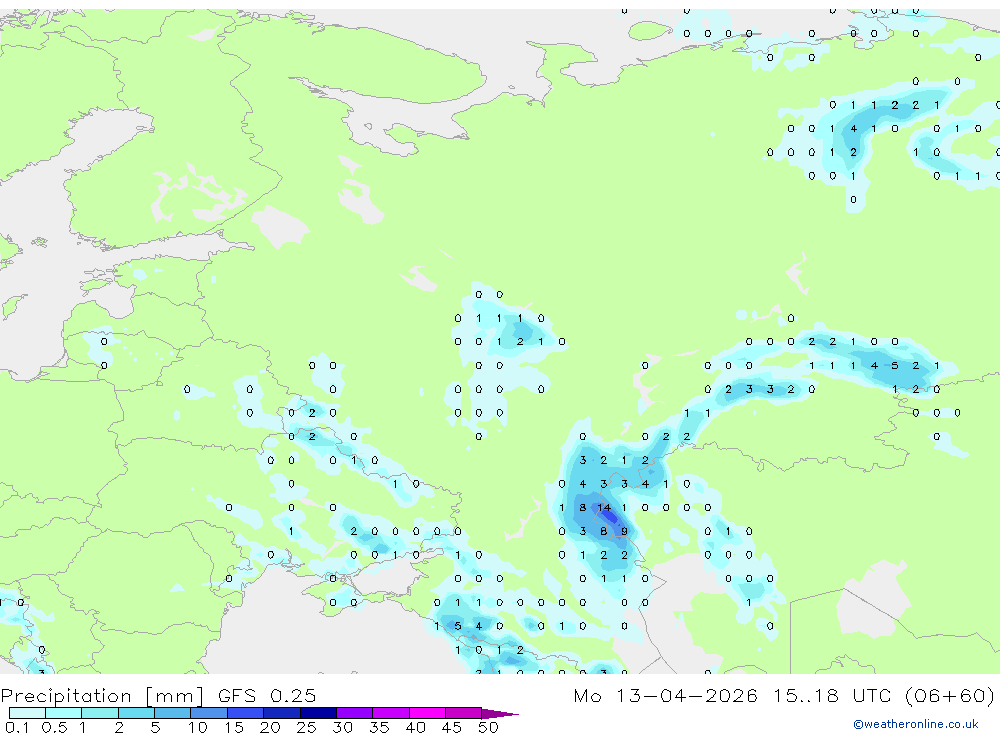Select the 5–10 mm legend swatch
Screen dimensions: 1000x733
click(x=173, y=713)
